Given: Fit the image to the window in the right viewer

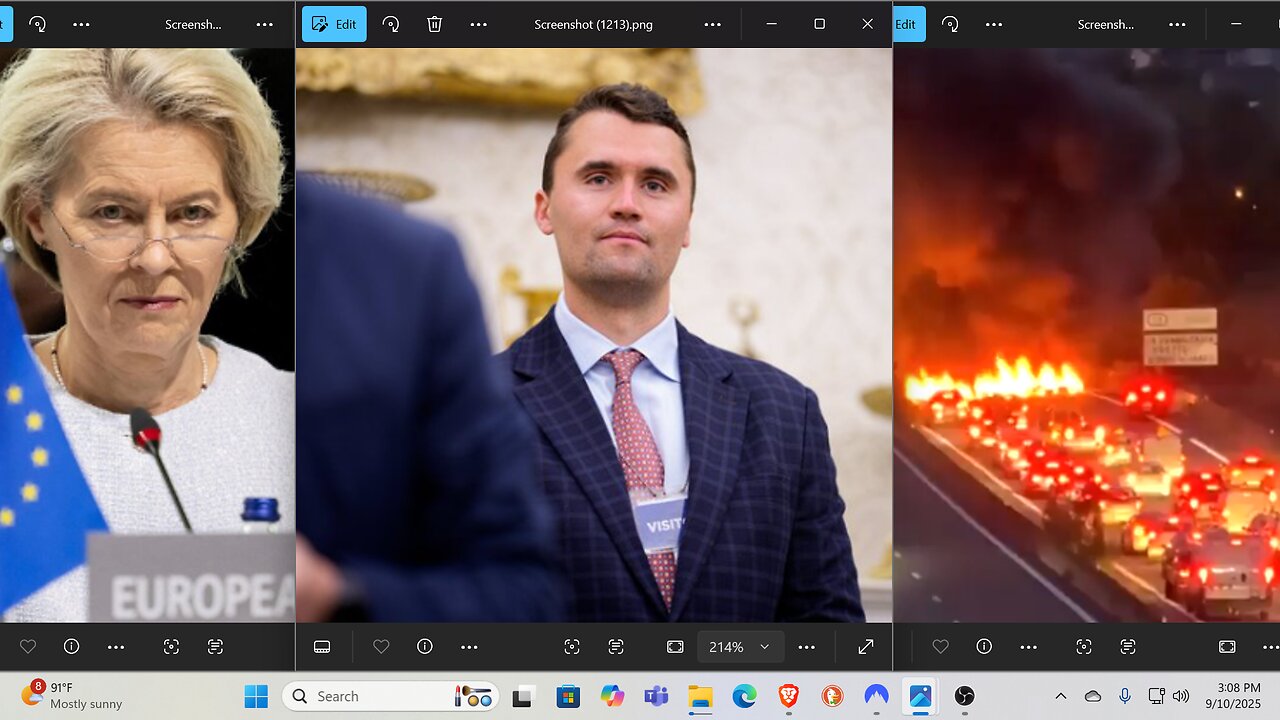Looking at the screenshot, I should 1227,647.
